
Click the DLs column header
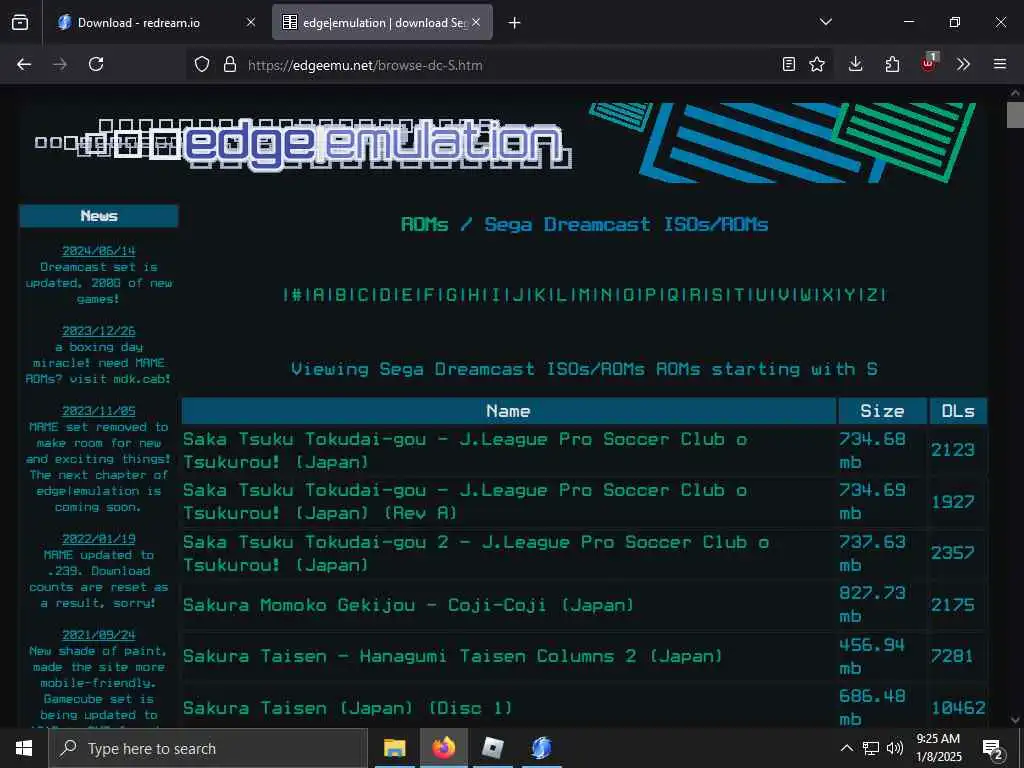[x=958, y=411]
